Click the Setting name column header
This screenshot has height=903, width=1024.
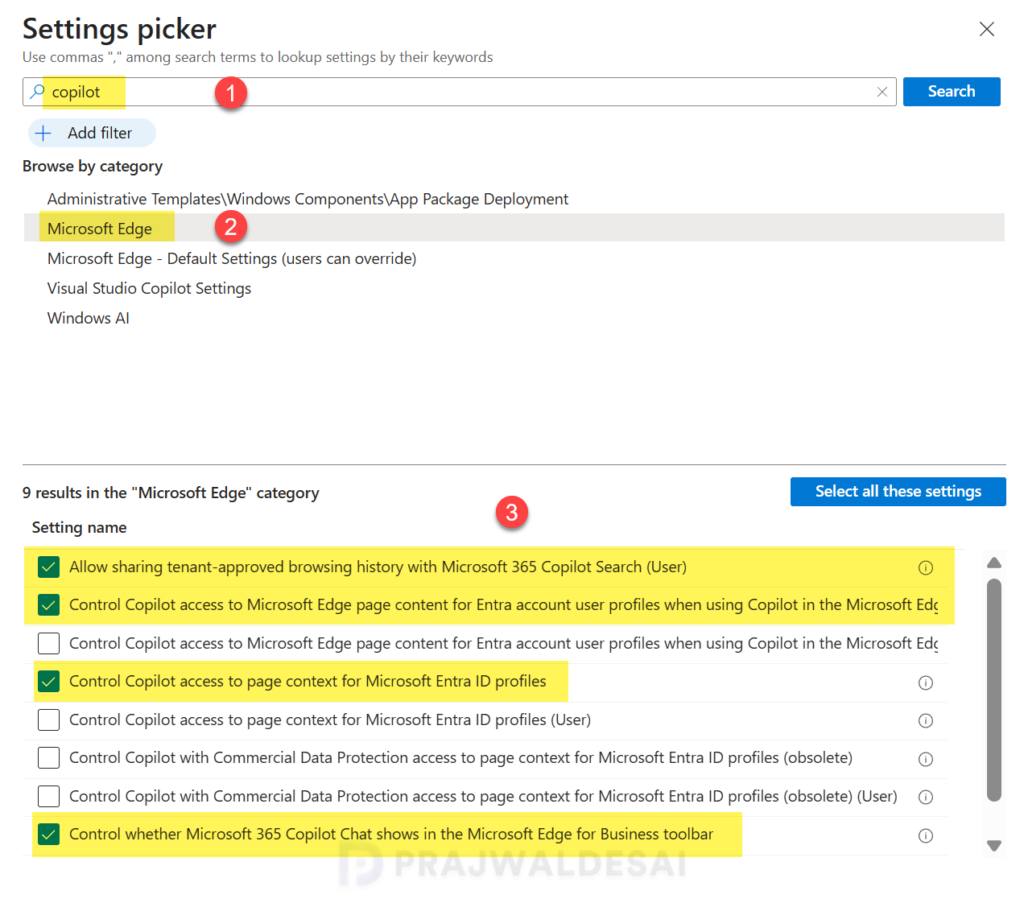tap(79, 528)
